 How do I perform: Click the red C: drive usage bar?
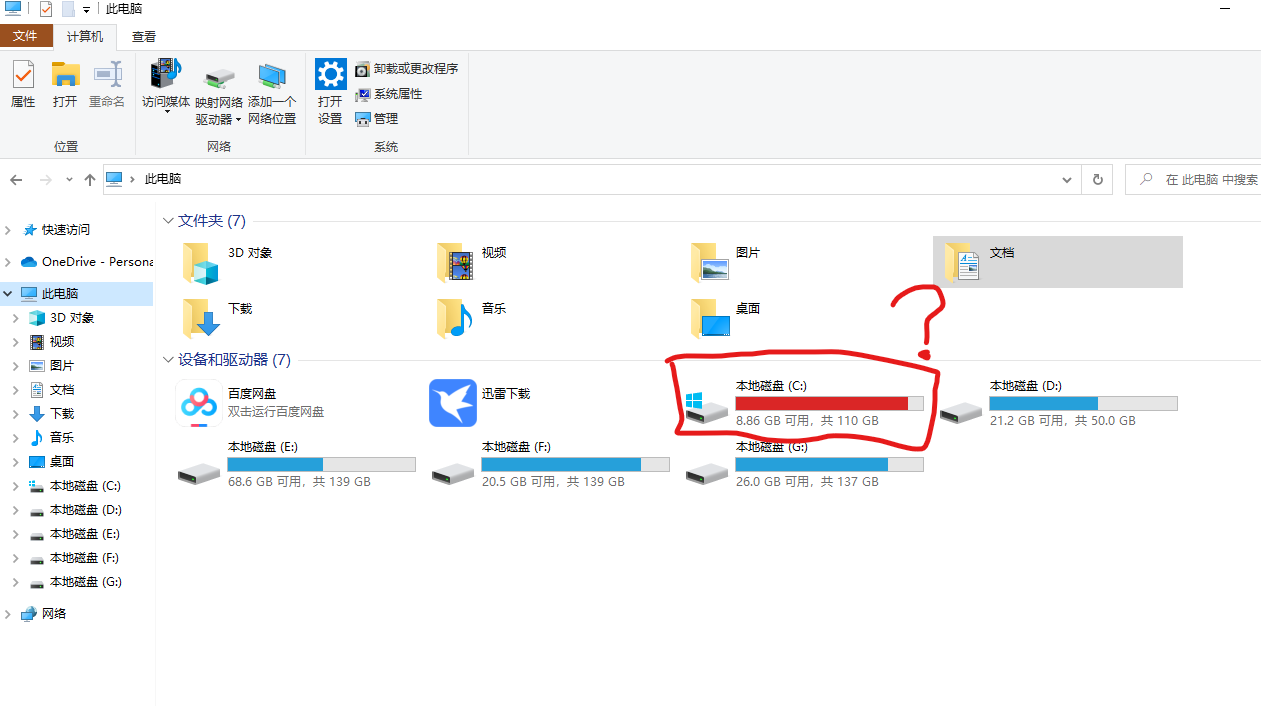(829, 403)
